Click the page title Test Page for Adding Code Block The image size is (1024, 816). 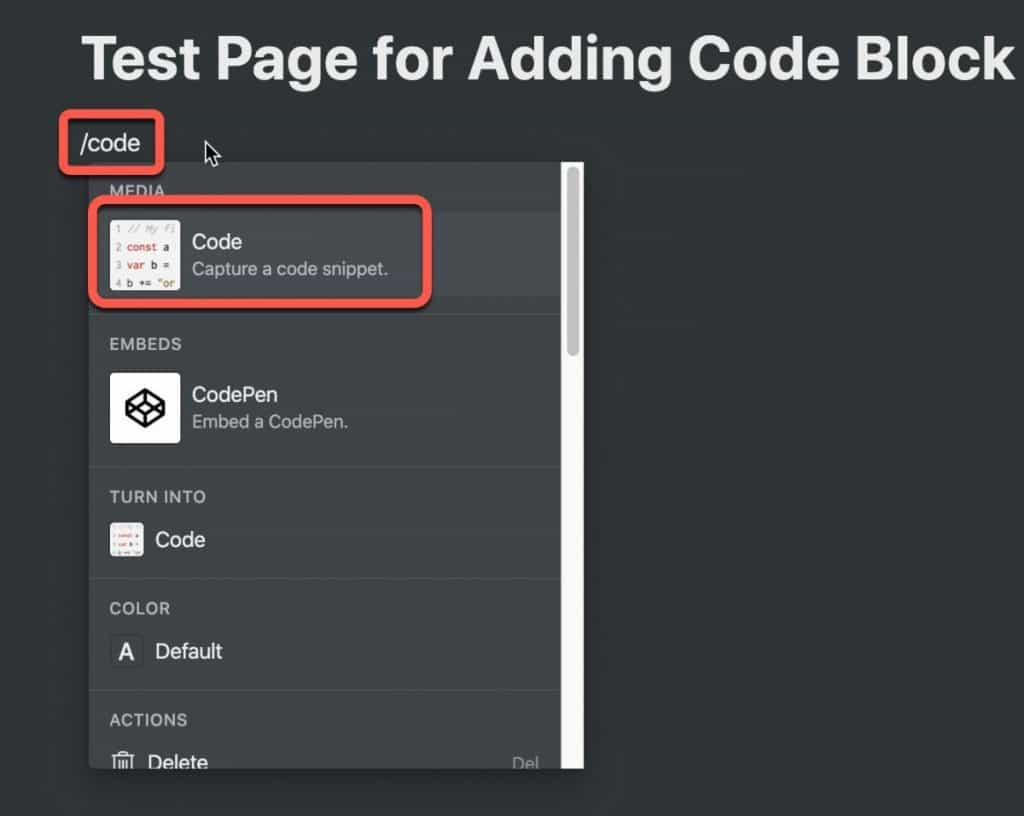point(547,59)
